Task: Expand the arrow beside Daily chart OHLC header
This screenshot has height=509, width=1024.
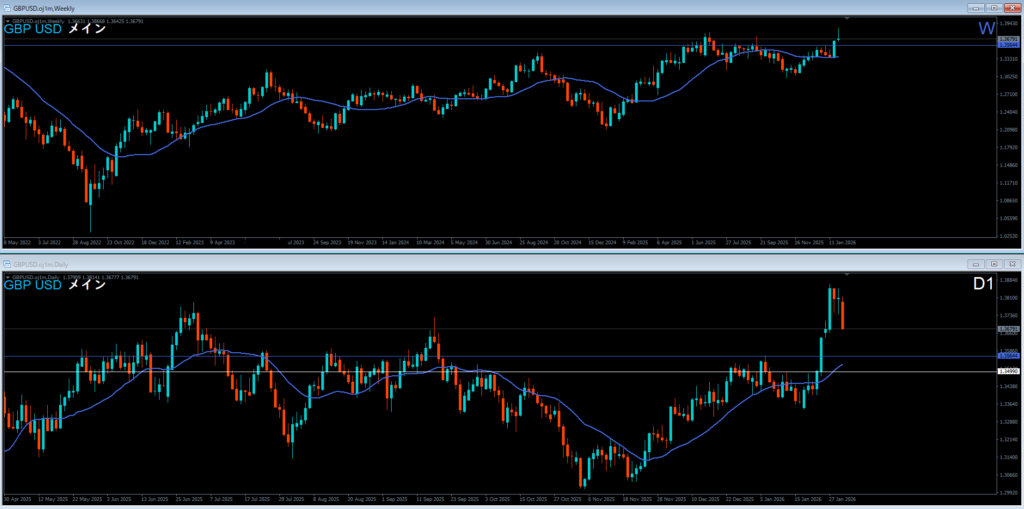Action: (x=8, y=276)
